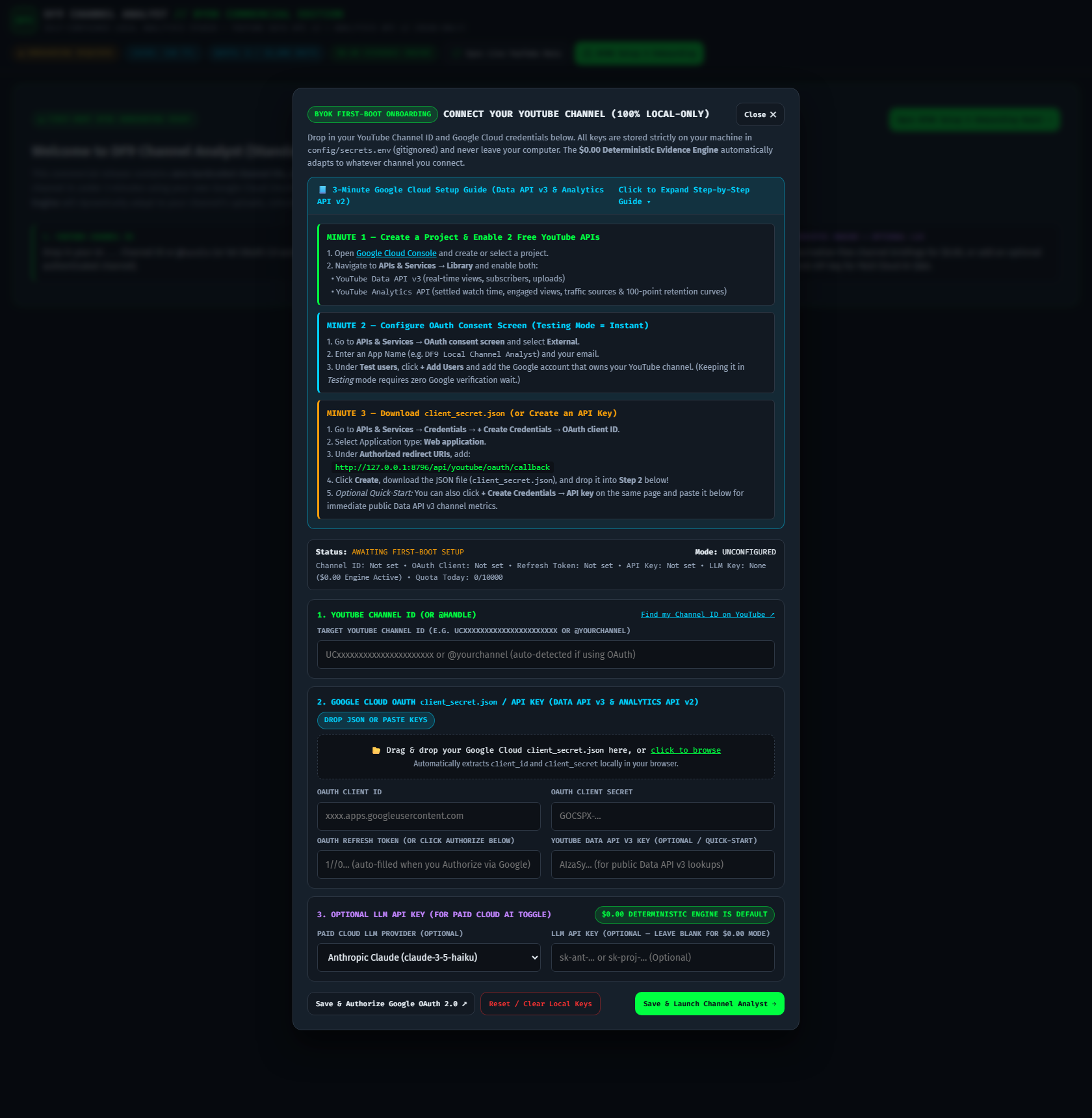The height and width of the screenshot is (1118, 1092).
Task: Open the click to browse file link
Action: tap(686, 750)
